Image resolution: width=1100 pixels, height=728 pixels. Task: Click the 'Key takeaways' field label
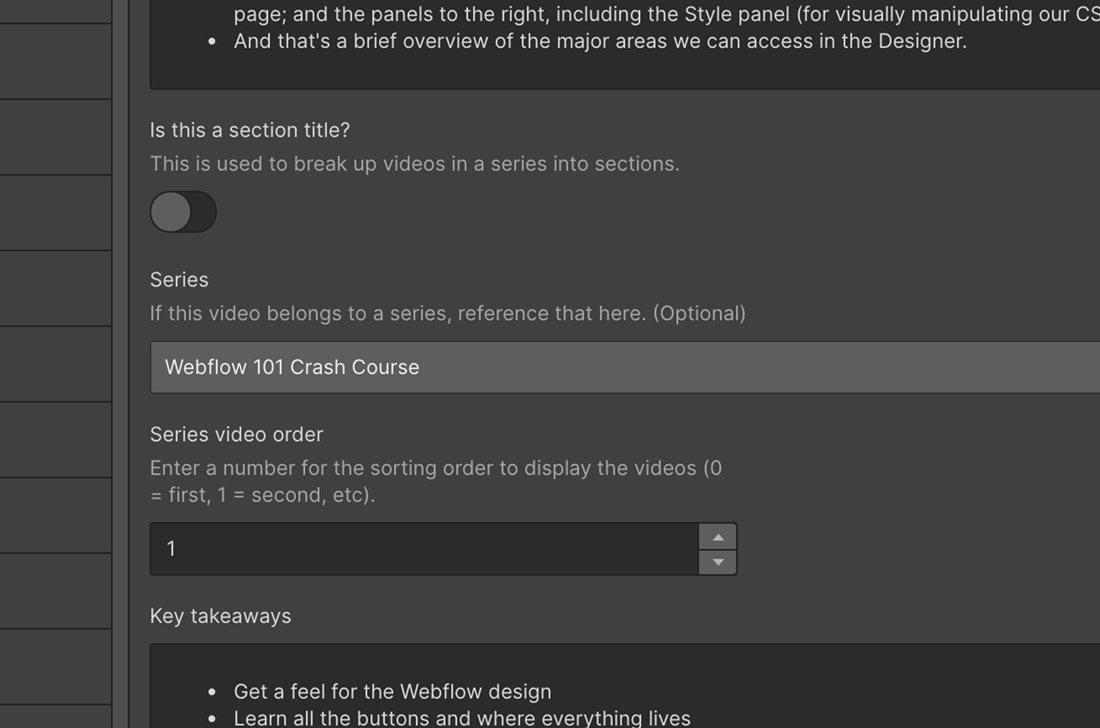pyautogui.click(x=220, y=616)
